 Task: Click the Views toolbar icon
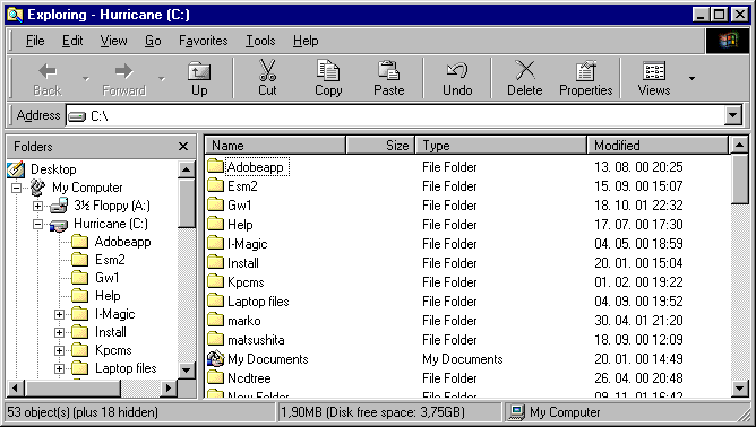coord(654,72)
